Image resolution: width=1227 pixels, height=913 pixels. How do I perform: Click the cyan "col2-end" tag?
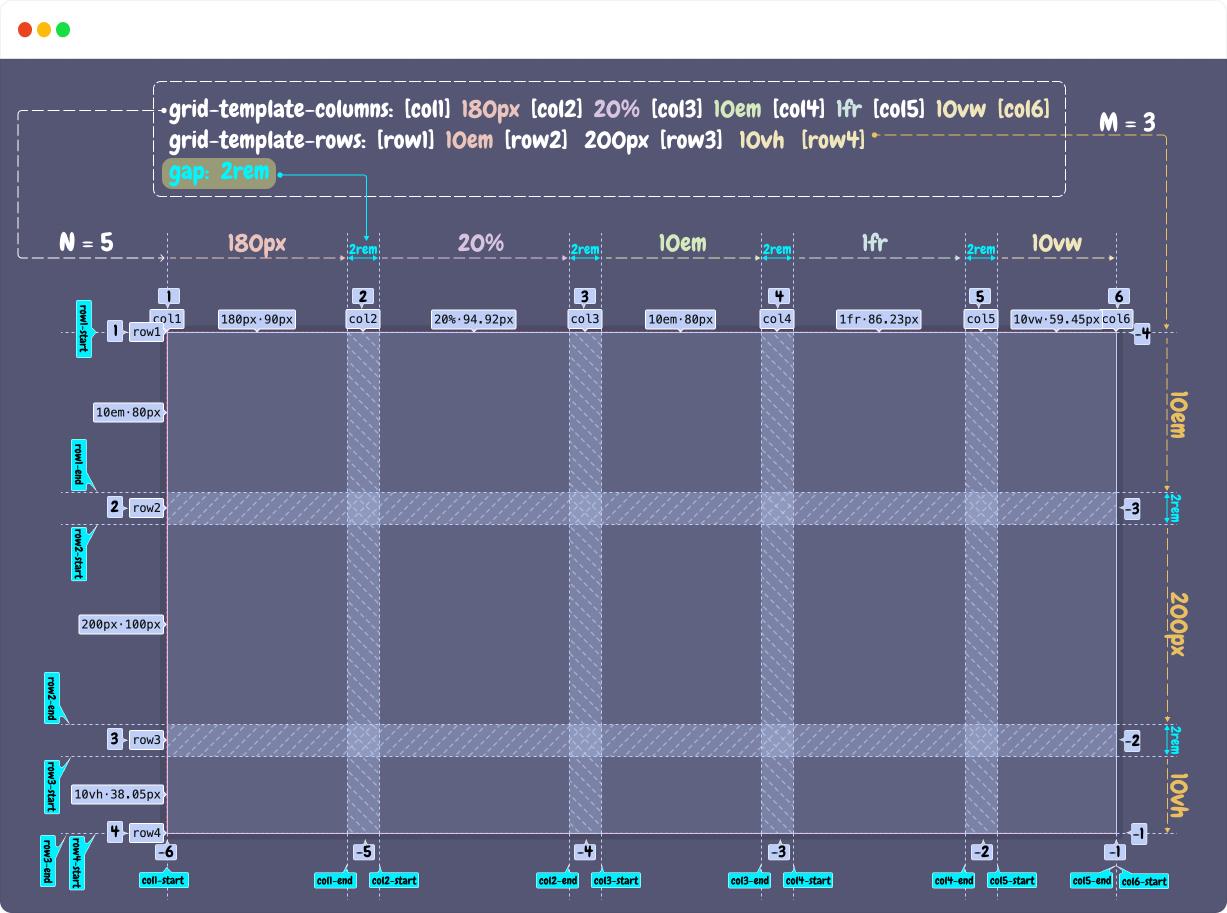(x=558, y=881)
